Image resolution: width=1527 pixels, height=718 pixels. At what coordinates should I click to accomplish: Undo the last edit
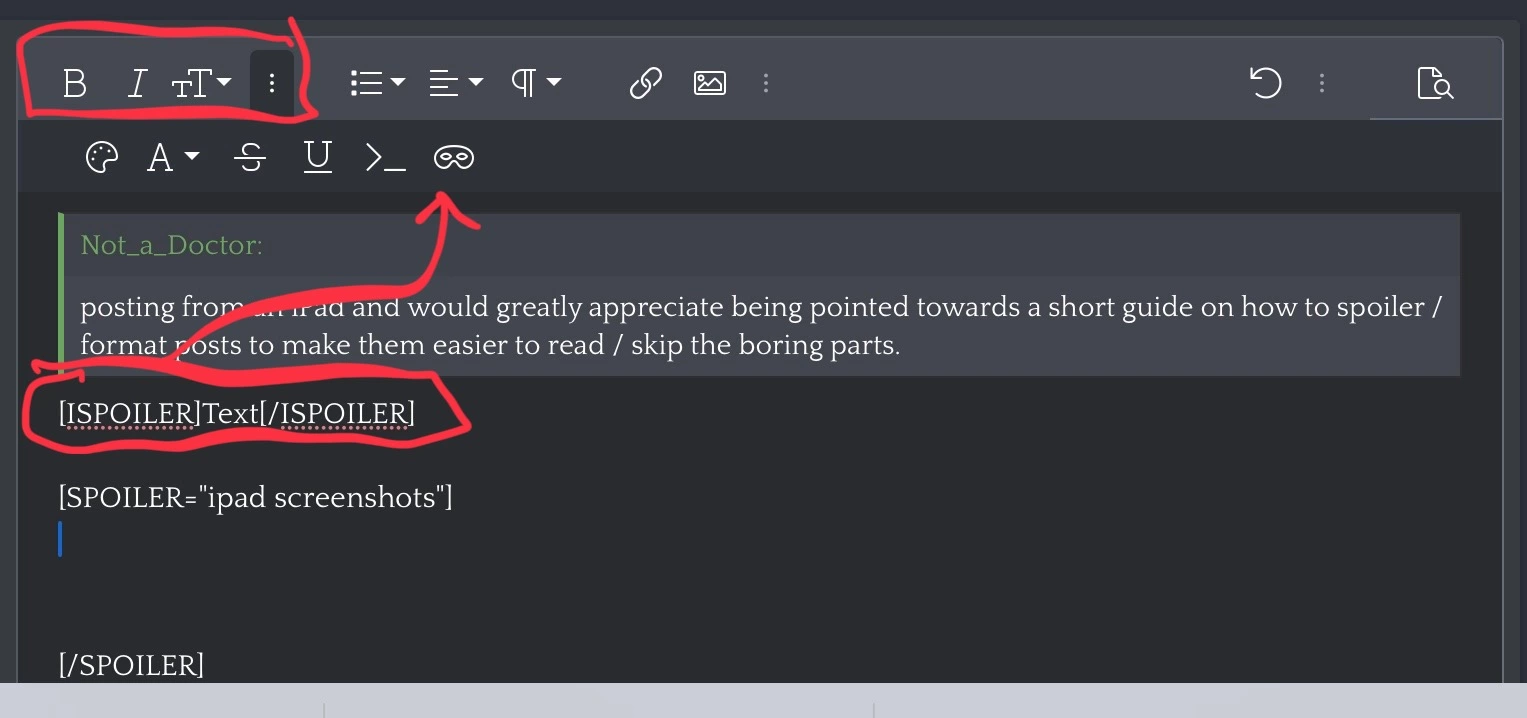click(1266, 83)
